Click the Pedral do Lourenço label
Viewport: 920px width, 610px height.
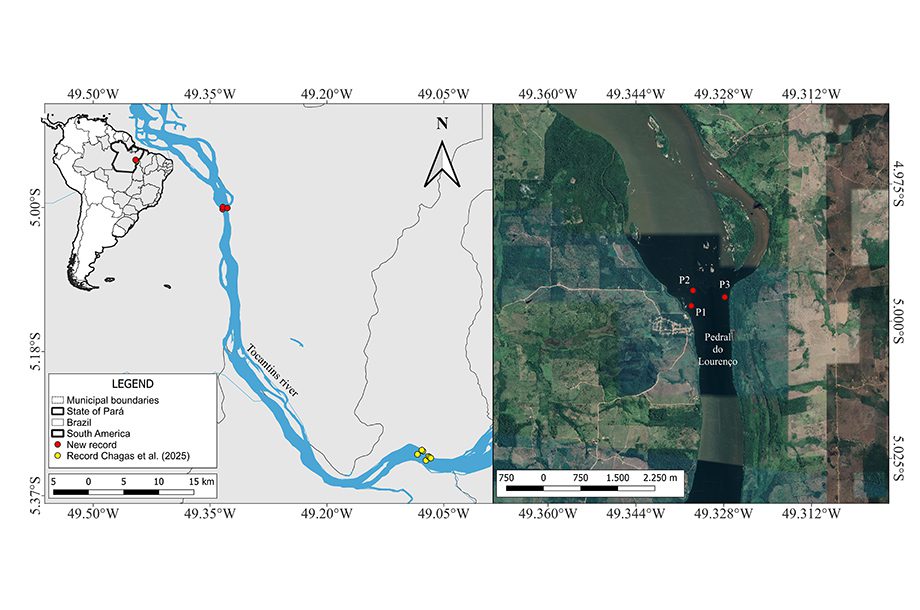tap(721, 349)
